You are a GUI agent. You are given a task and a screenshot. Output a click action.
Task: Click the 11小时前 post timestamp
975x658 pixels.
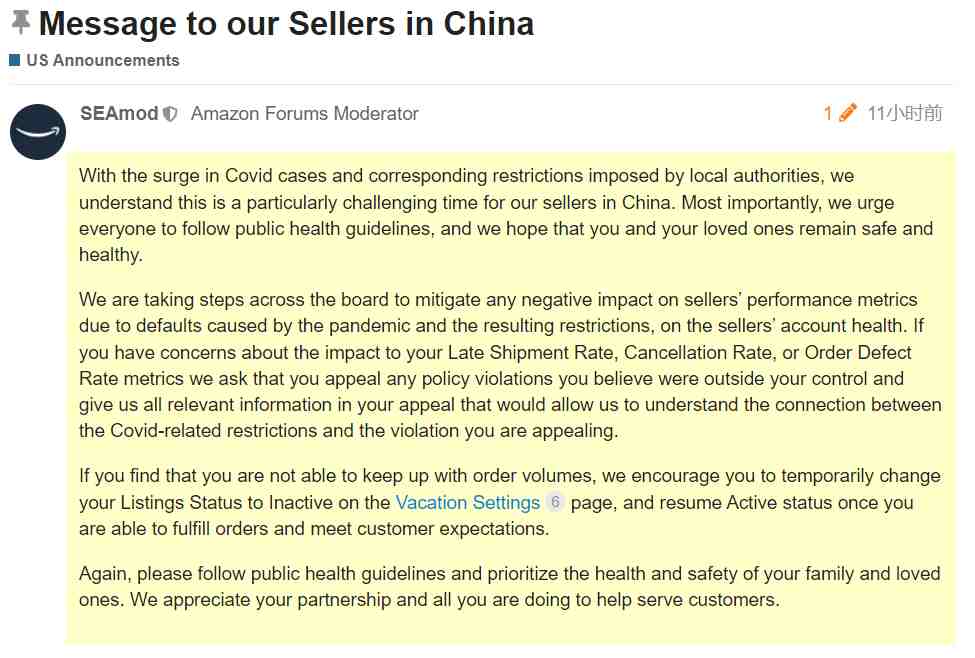point(905,113)
